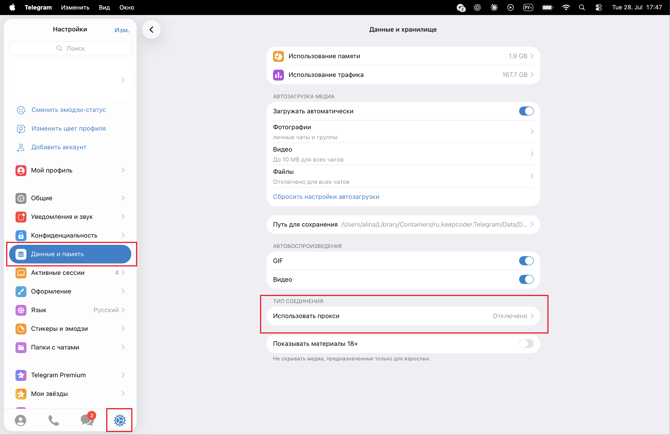Disable GIF autoplay switch
The width and height of the screenshot is (670, 435).
[x=526, y=261]
